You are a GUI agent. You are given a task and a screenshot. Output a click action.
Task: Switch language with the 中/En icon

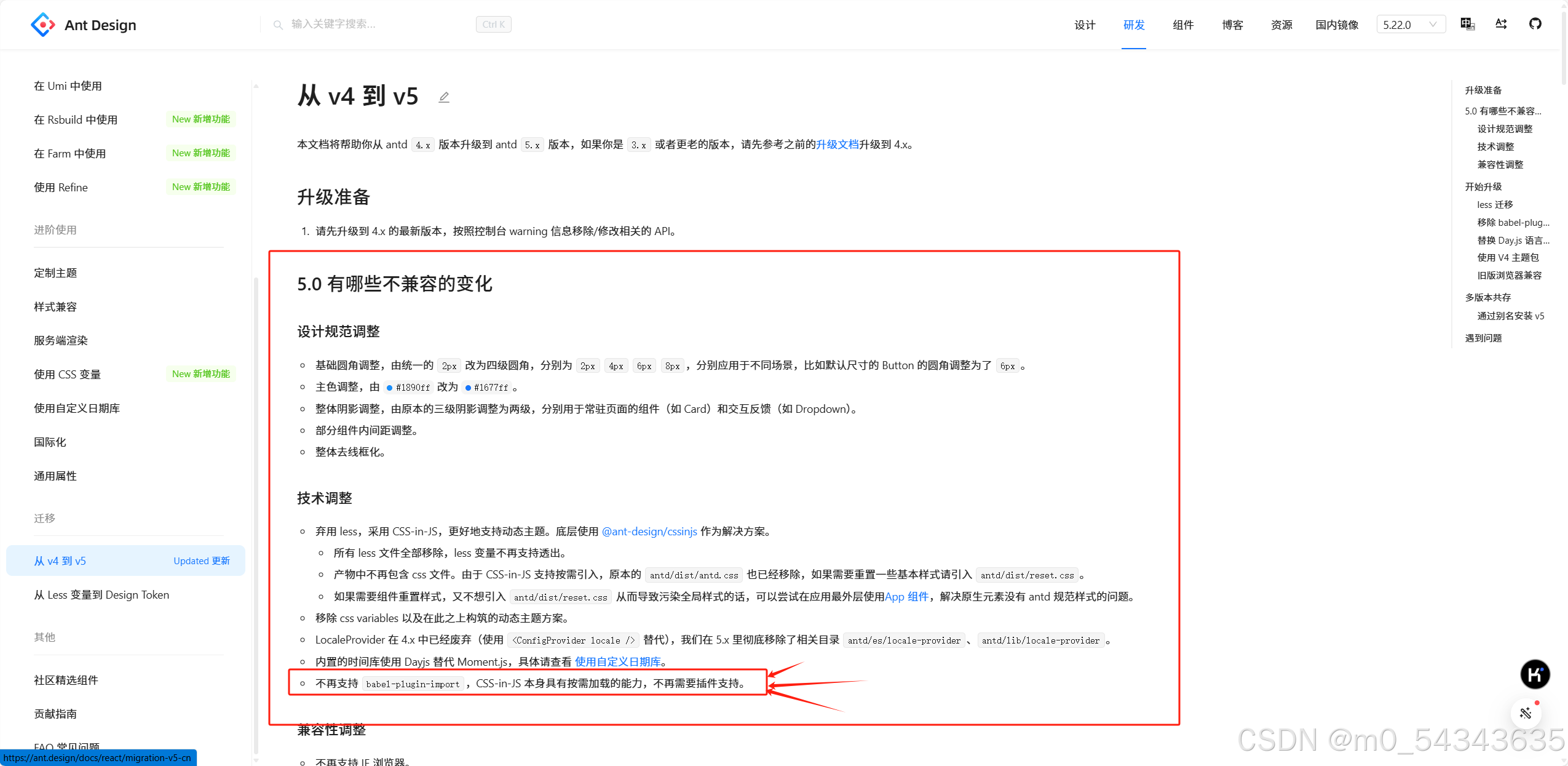point(1467,24)
